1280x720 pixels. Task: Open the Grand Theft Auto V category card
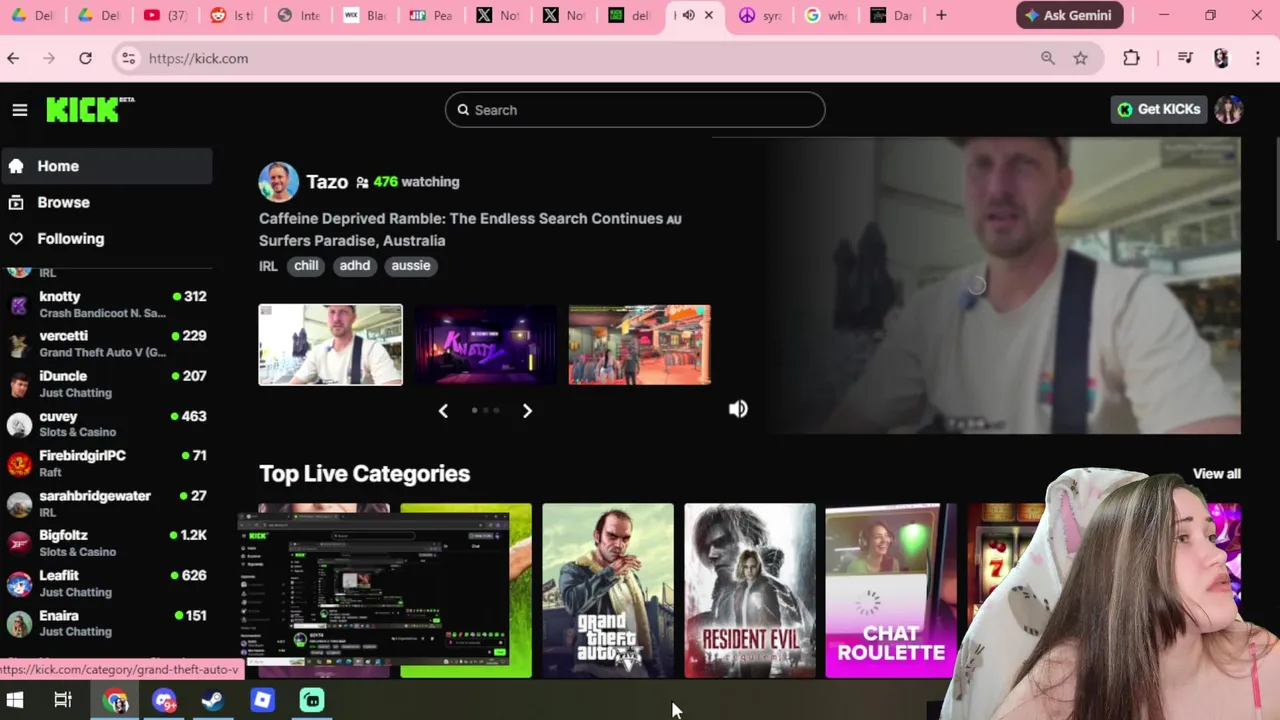[x=608, y=590]
